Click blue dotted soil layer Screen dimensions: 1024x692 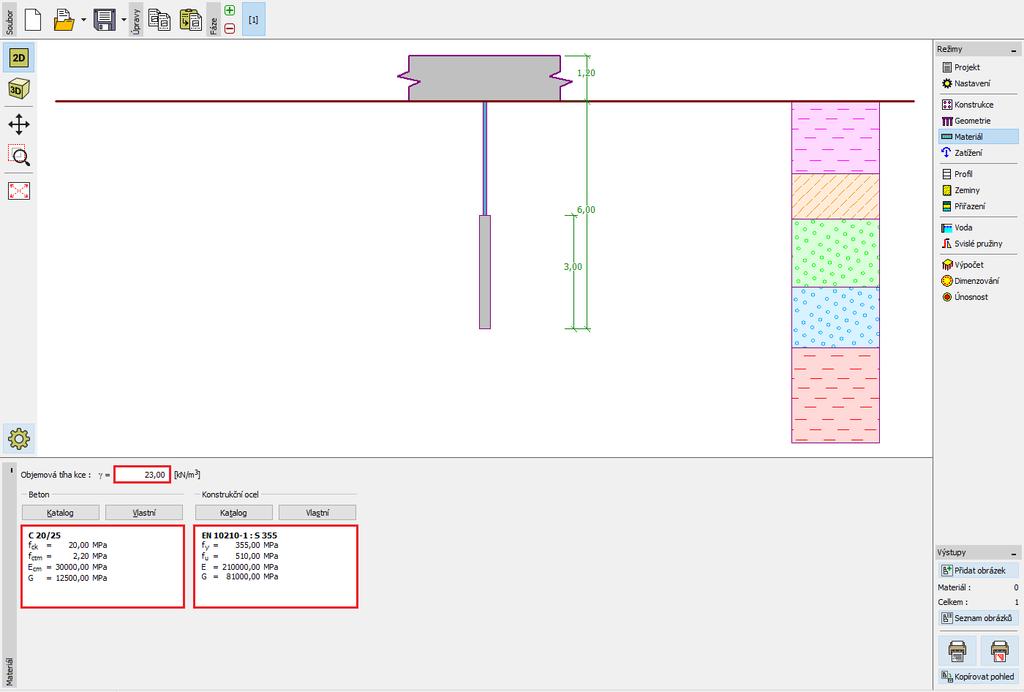[835, 317]
